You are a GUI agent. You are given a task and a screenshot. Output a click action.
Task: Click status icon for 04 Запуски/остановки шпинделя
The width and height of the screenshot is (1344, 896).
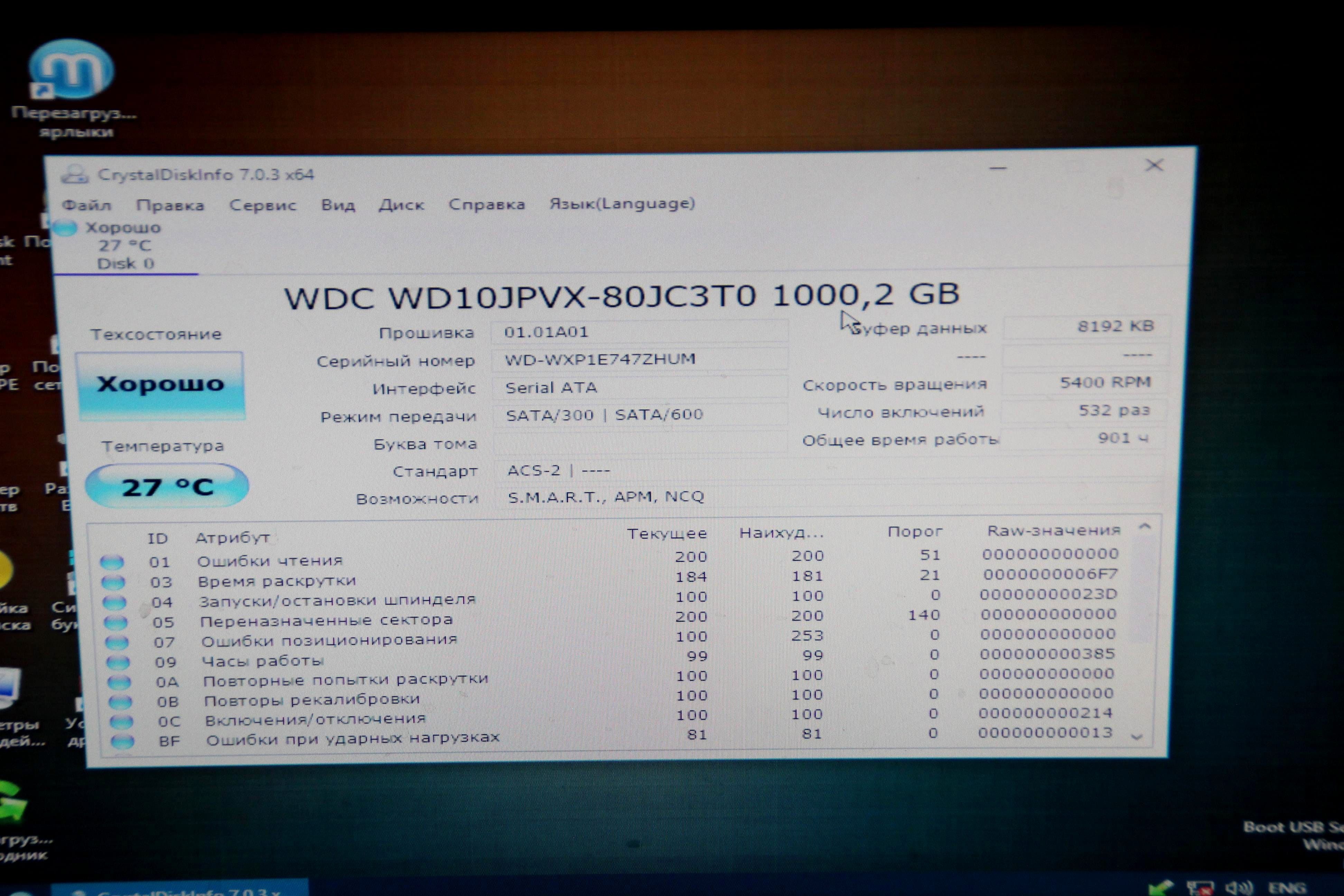point(114,602)
